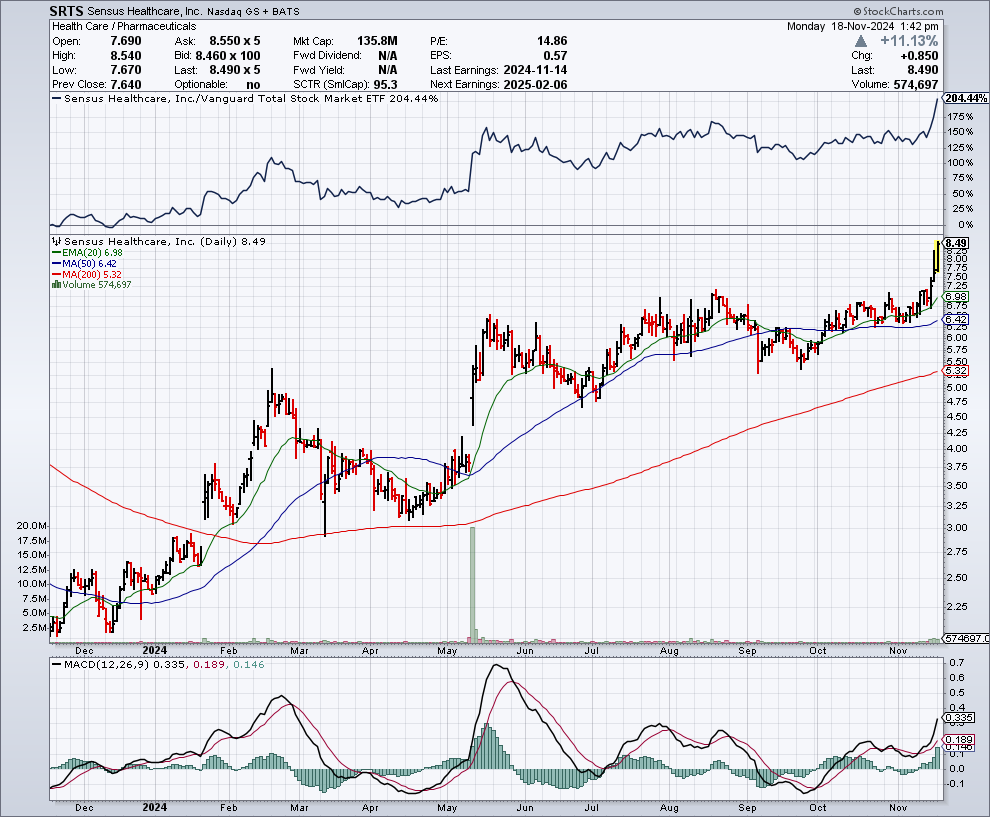
Task: Click the 204.44% label on the right axis
Action: point(965,98)
